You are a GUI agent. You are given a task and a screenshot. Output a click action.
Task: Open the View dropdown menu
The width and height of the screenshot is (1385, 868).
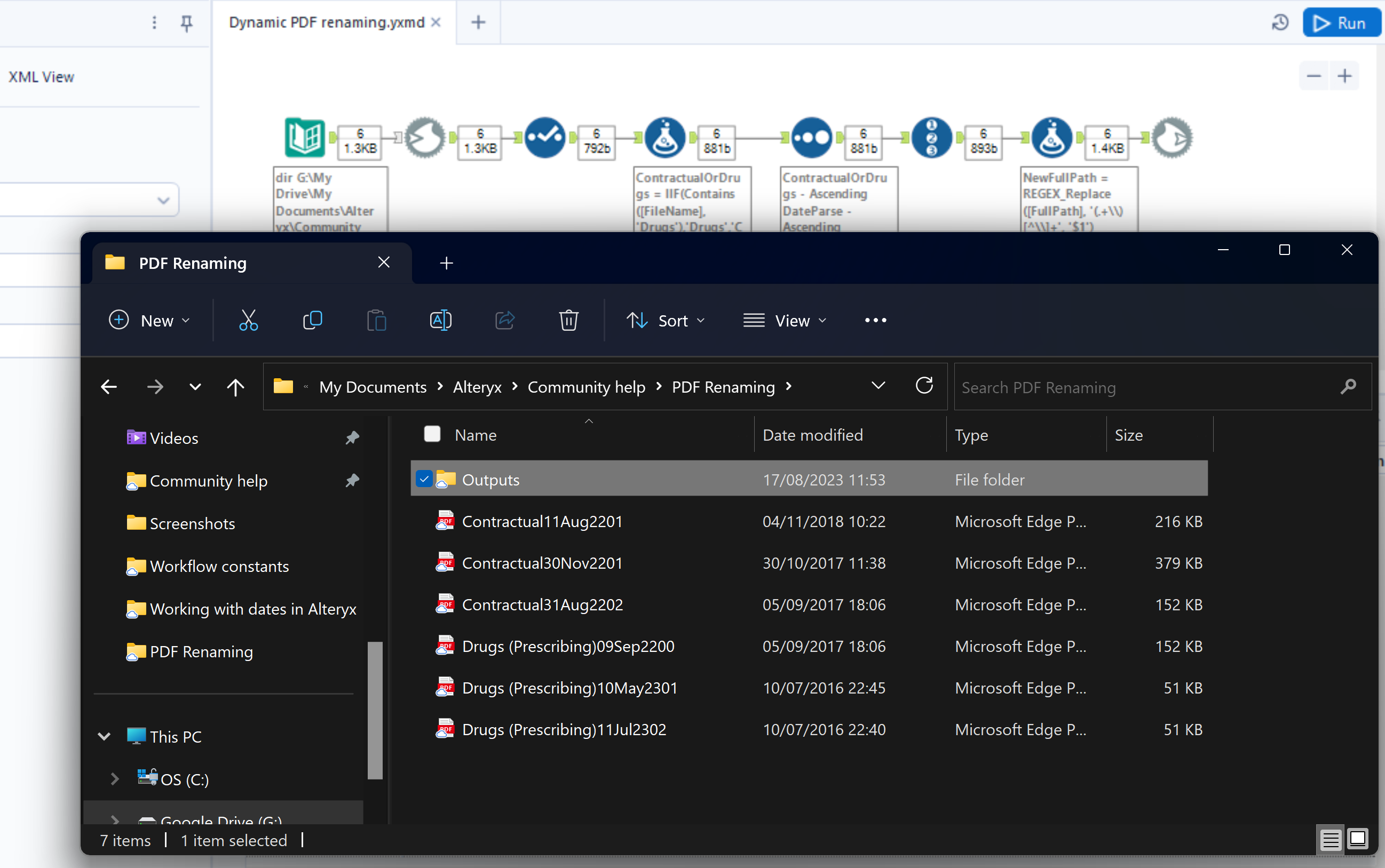[785, 320]
